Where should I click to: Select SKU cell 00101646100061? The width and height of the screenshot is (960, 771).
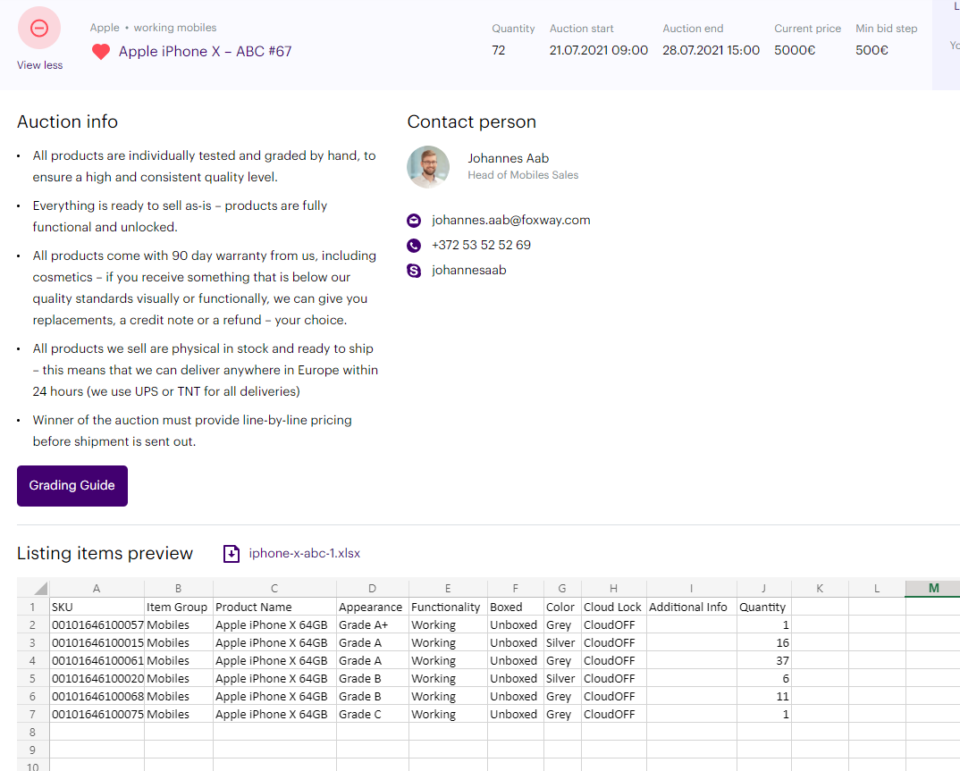pyautogui.click(x=97, y=661)
